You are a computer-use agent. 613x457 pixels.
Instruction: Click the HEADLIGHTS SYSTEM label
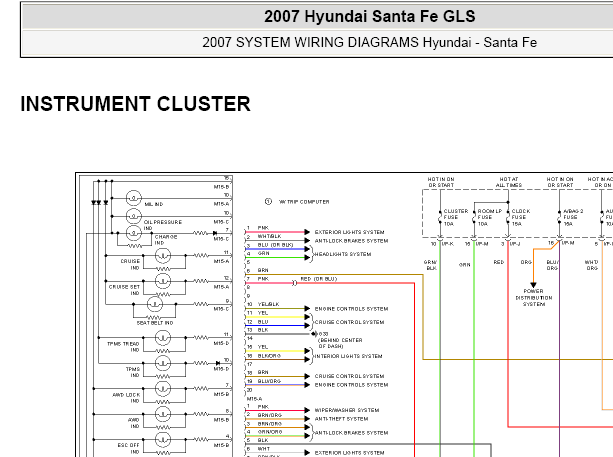[343, 254]
